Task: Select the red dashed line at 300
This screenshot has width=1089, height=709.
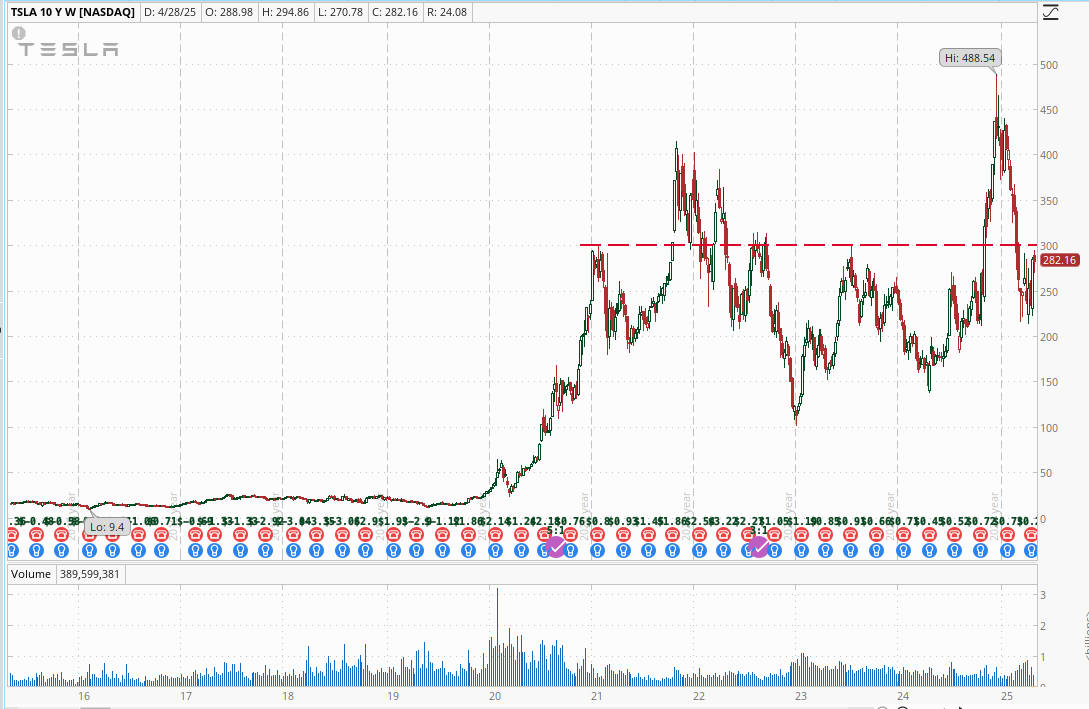Action: click(808, 244)
